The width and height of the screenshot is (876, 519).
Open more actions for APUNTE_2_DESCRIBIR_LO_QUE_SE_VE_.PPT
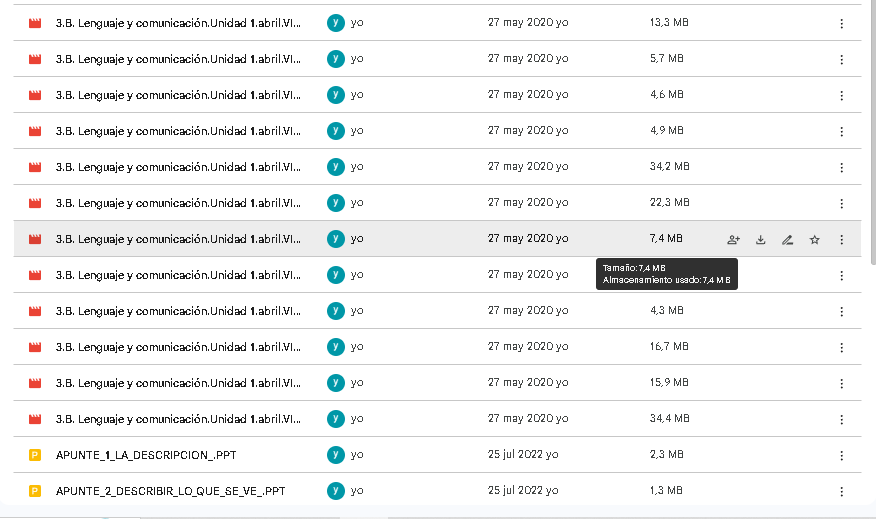point(841,492)
